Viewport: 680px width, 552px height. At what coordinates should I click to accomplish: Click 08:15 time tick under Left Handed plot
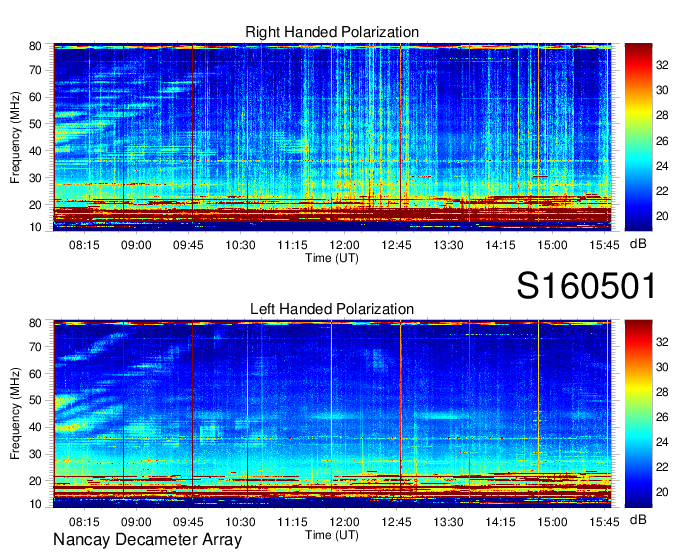(84, 522)
